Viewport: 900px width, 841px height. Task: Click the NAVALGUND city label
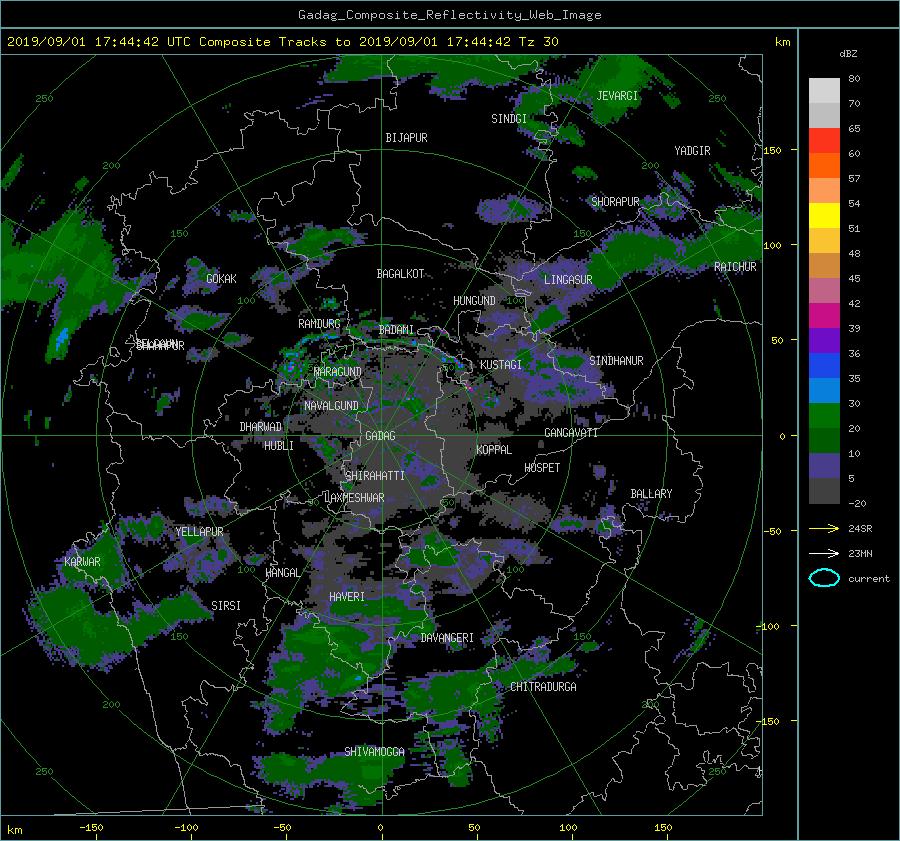[331, 406]
